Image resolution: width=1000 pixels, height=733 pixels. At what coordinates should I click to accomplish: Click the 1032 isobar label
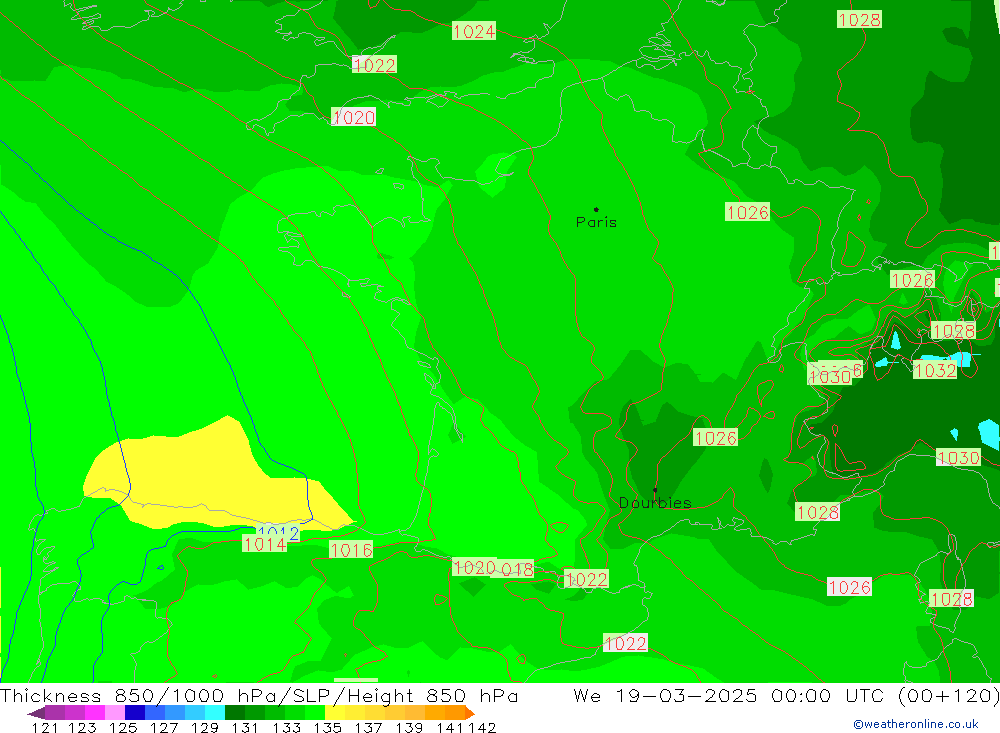(x=934, y=370)
